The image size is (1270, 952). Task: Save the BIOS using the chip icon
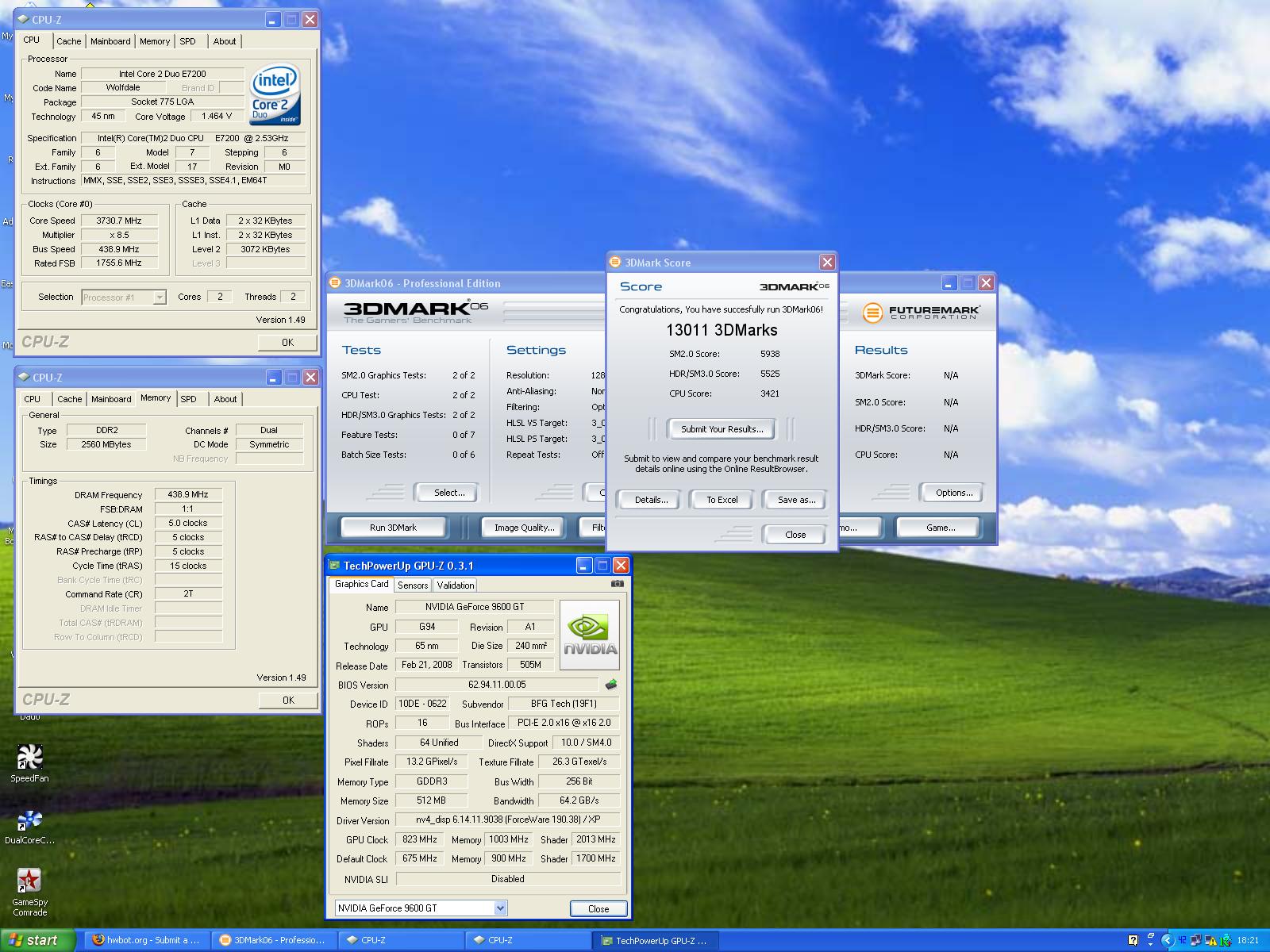tap(610, 684)
